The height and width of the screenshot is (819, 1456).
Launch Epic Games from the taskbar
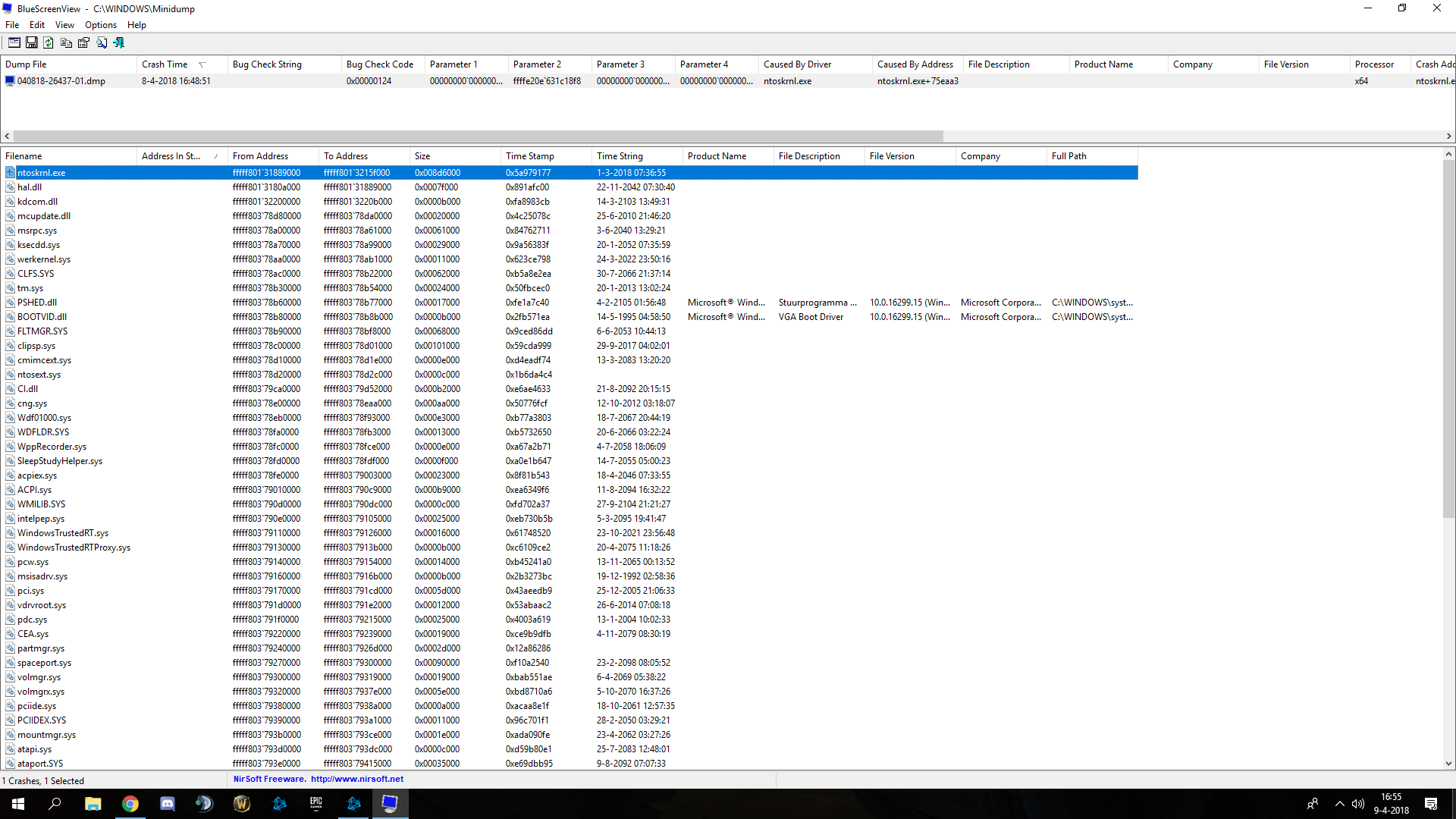point(316,804)
